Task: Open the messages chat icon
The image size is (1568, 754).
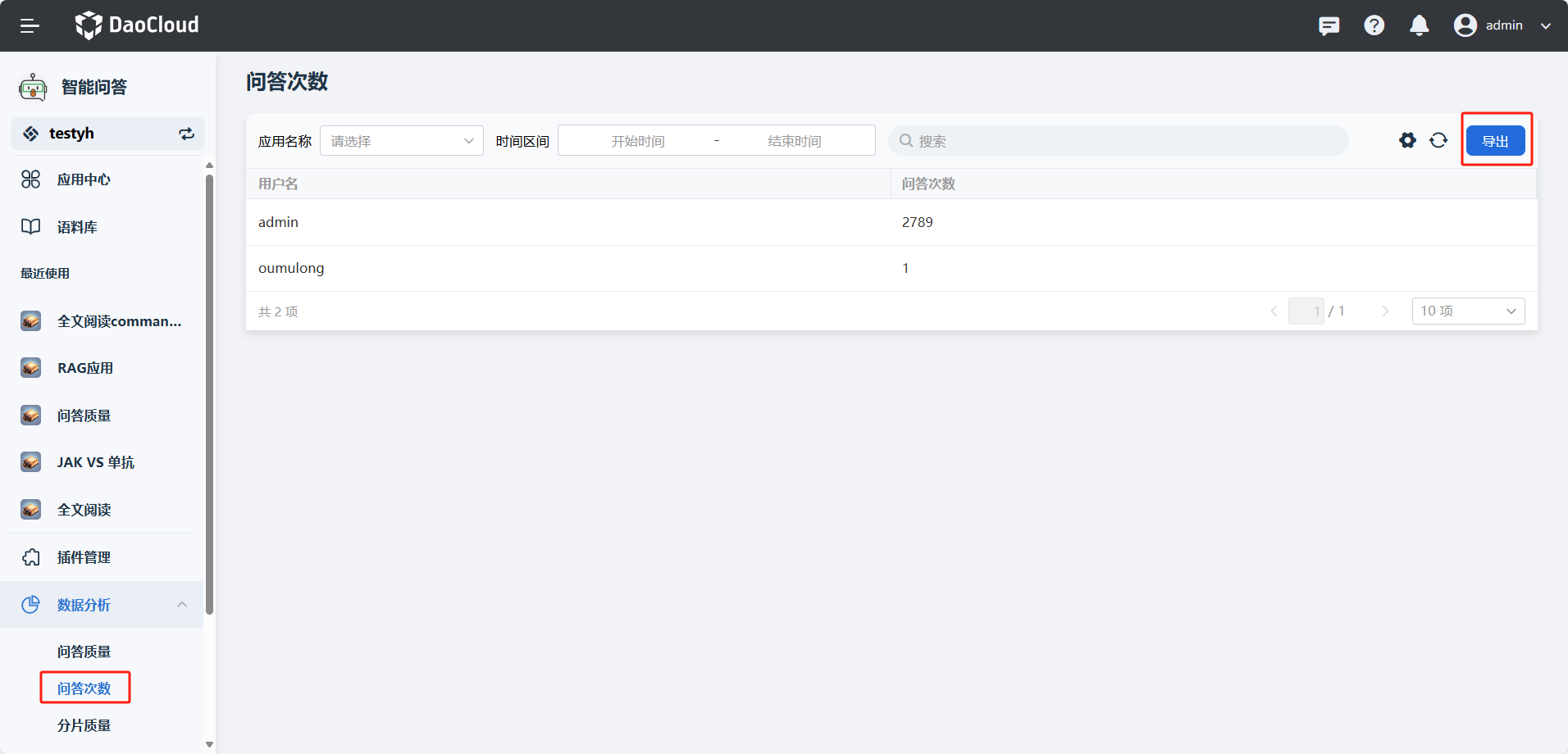Action: point(1329,26)
